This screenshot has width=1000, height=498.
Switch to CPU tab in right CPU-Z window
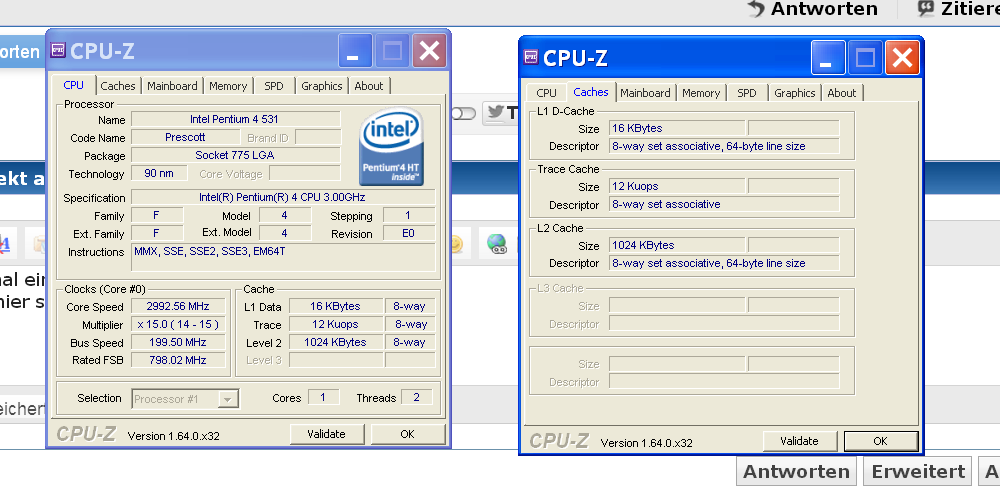(546, 92)
